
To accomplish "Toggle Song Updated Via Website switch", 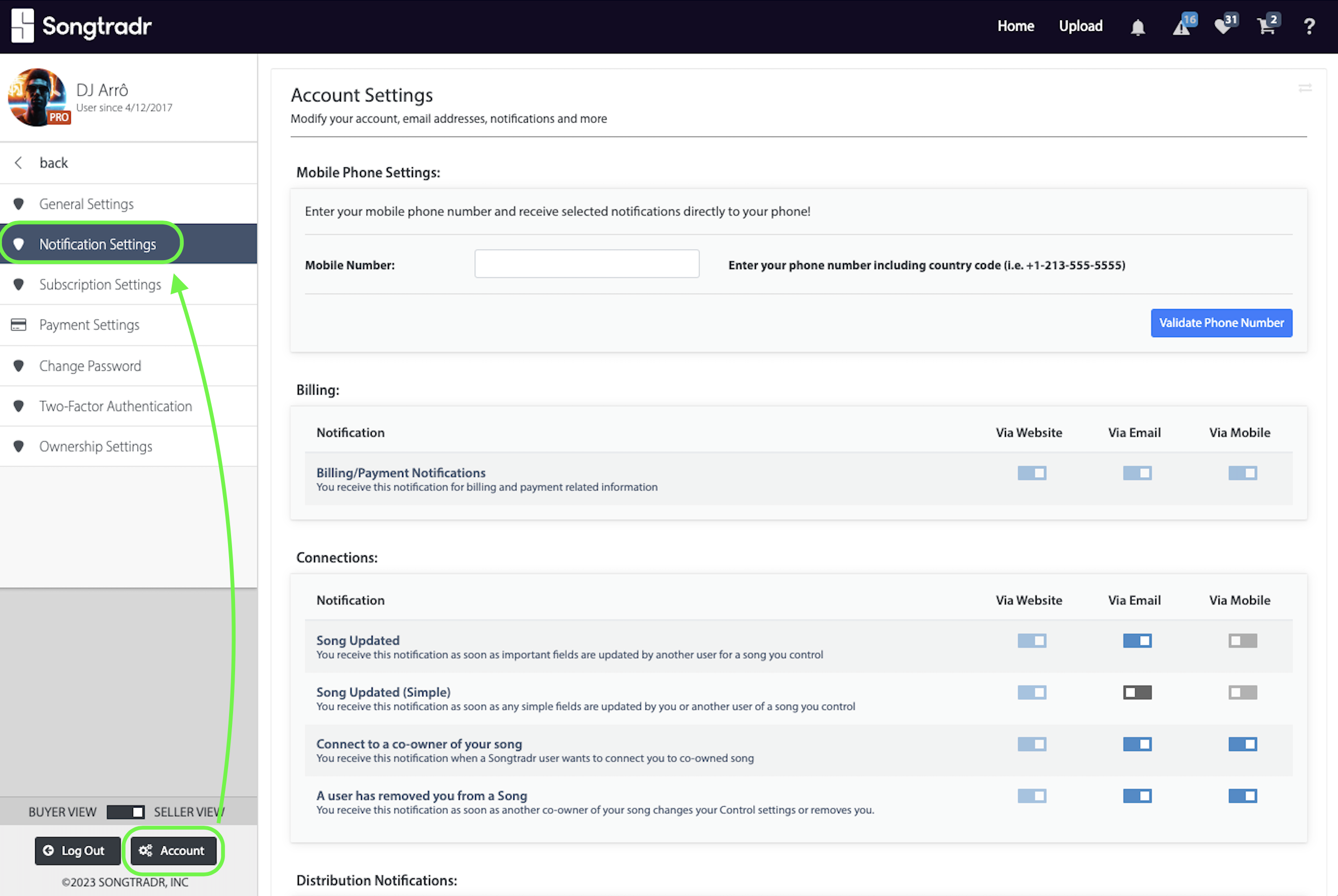I will pyautogui.click(x=1032, y=641).
